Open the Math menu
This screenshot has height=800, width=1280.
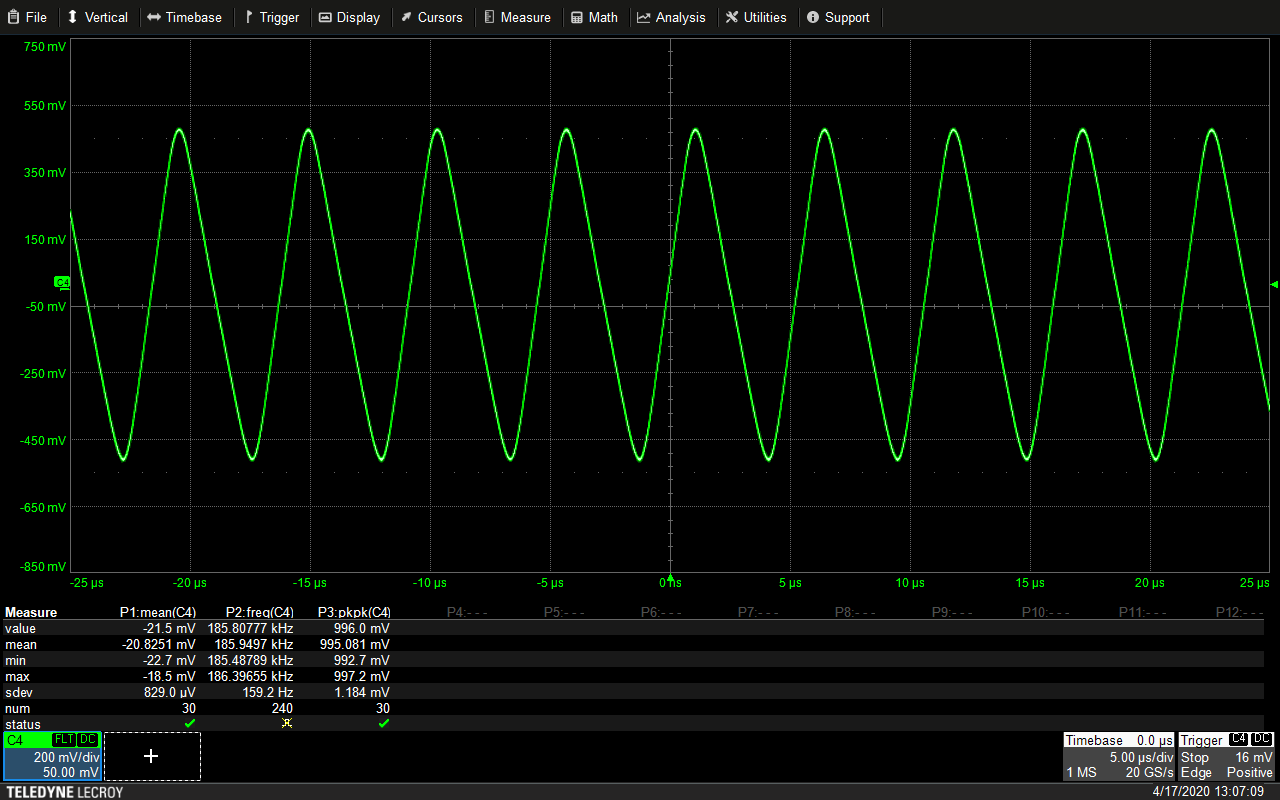pos(595,17)
